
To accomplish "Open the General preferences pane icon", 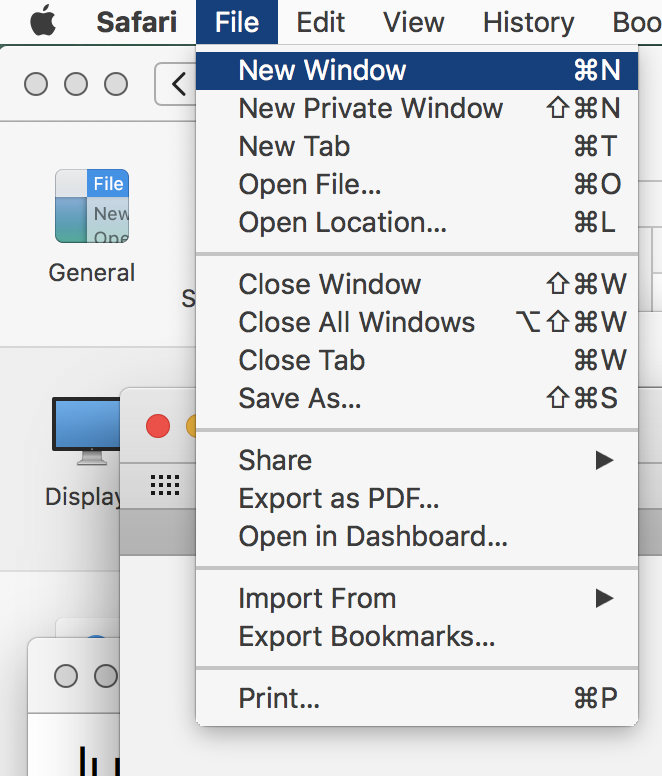I will click(x=92, y=207).
